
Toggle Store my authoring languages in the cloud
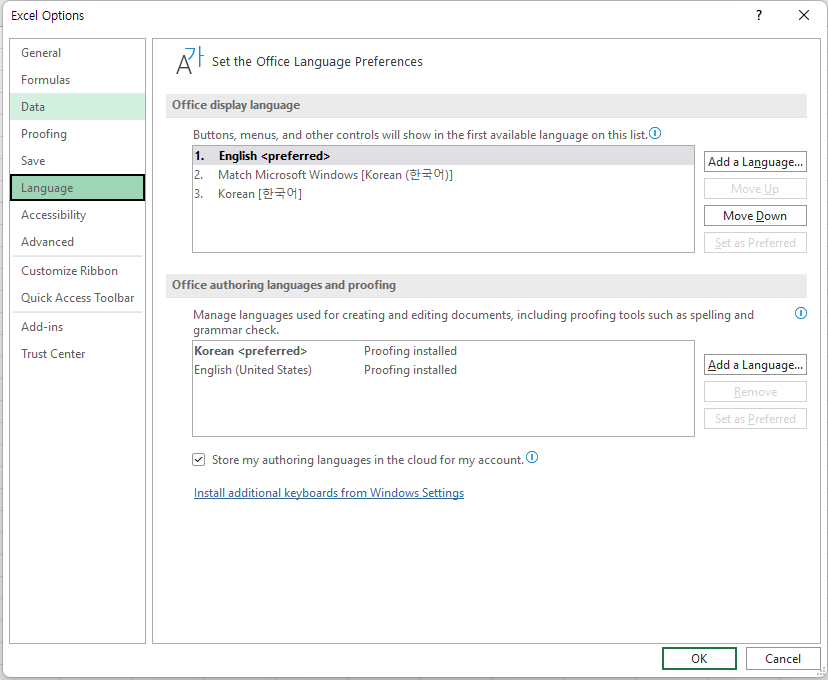[199, 460]
